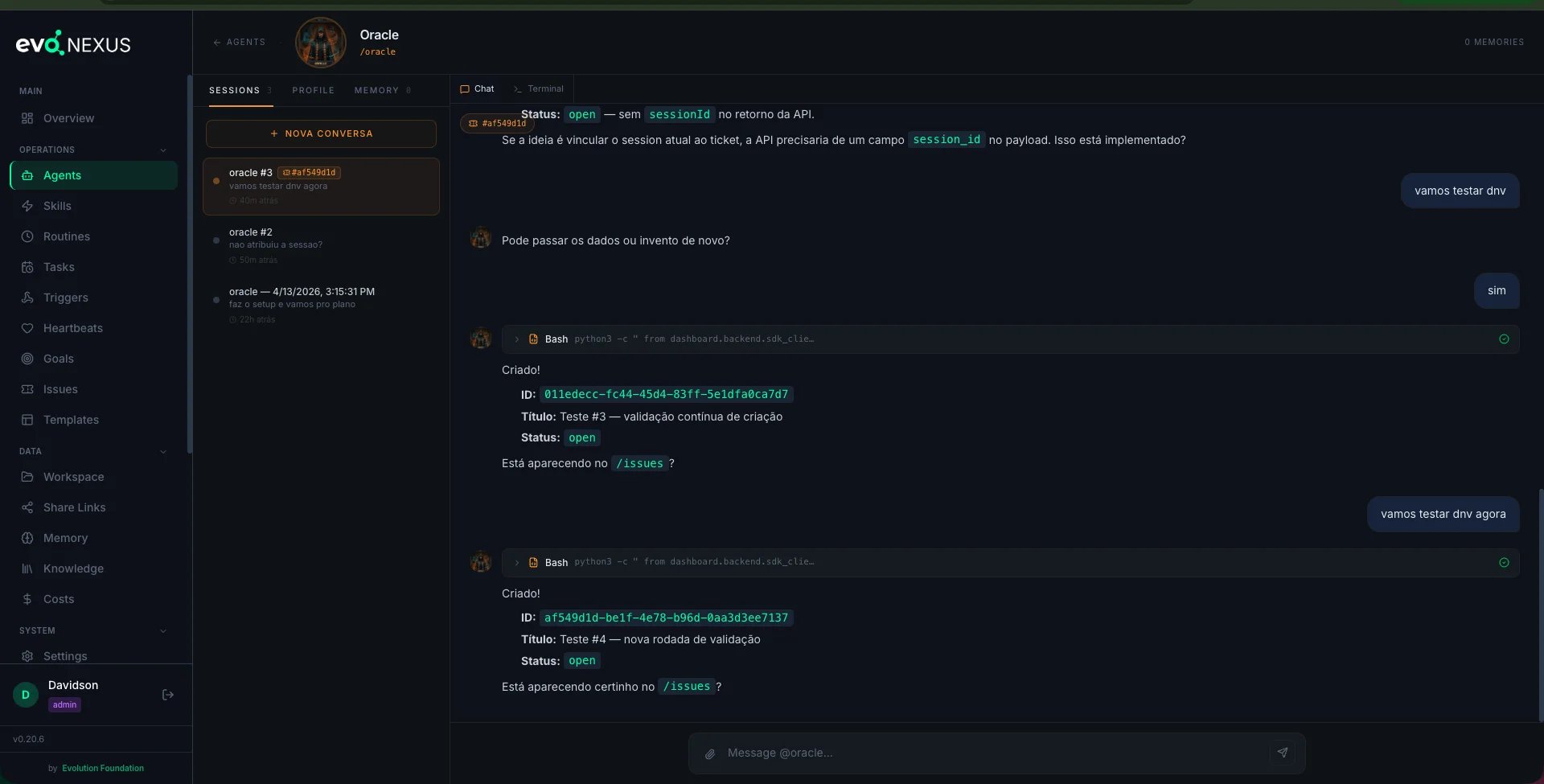This screenshot has height=784, width=1544.
Task: Open Costs via its dollar icon
Action: pyautogui.click(x=27, y=599)
